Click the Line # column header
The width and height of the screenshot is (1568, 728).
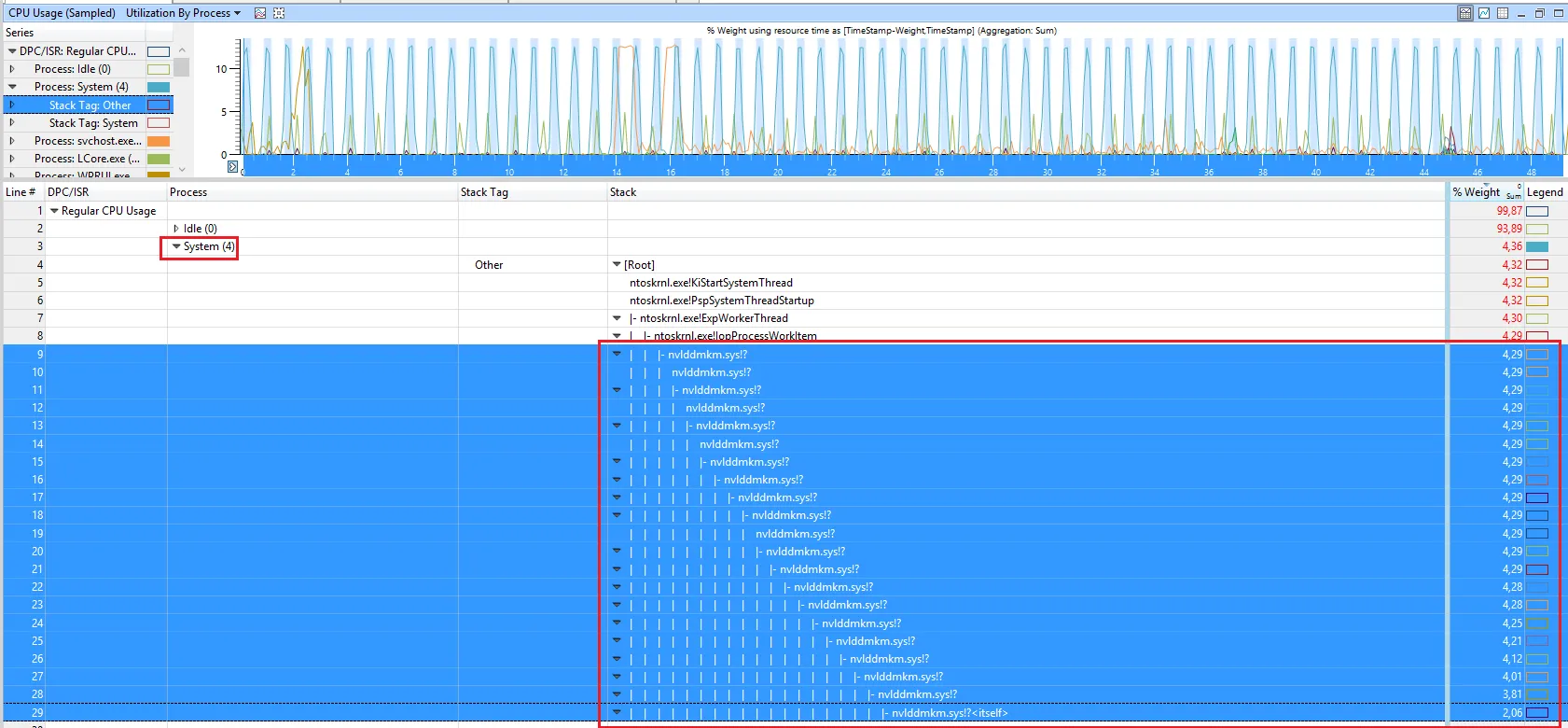coord(22,192)
